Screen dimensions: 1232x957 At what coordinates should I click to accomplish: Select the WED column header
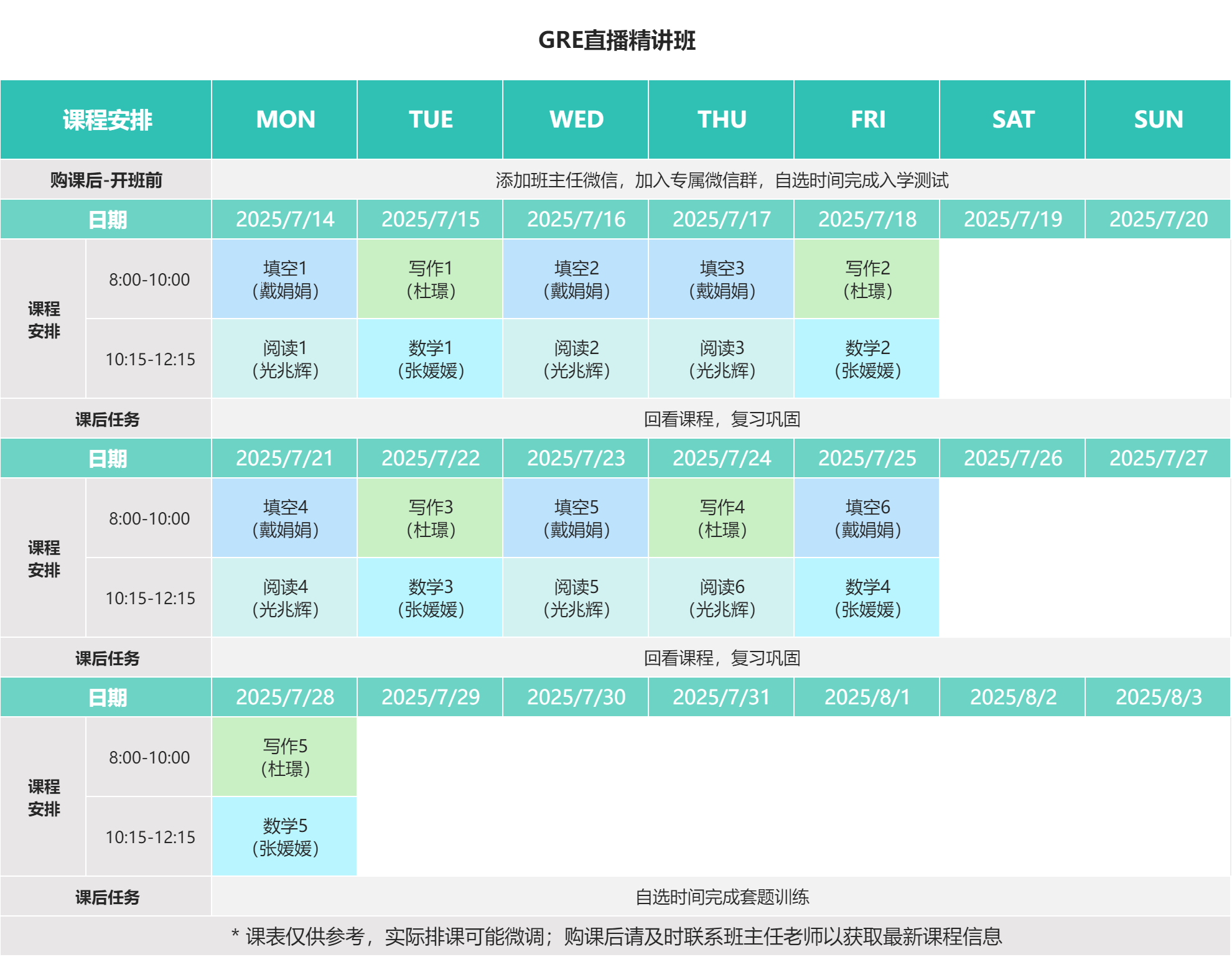576,119
